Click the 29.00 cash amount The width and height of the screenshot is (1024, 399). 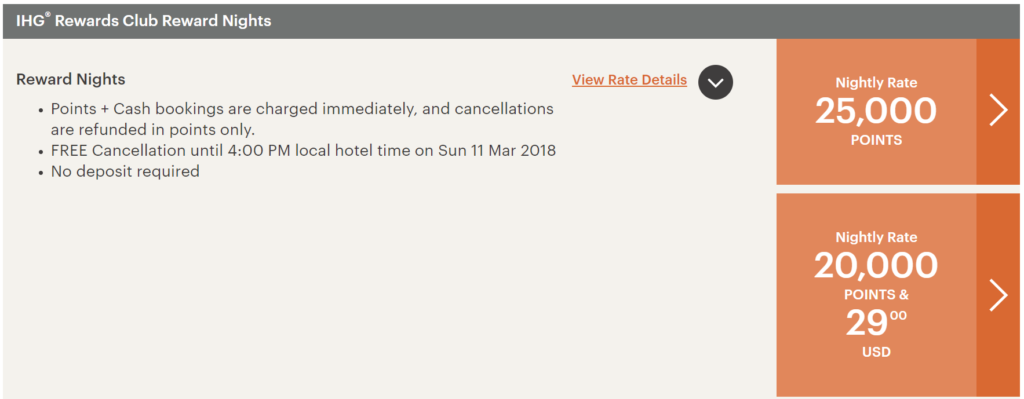(876, 323)
